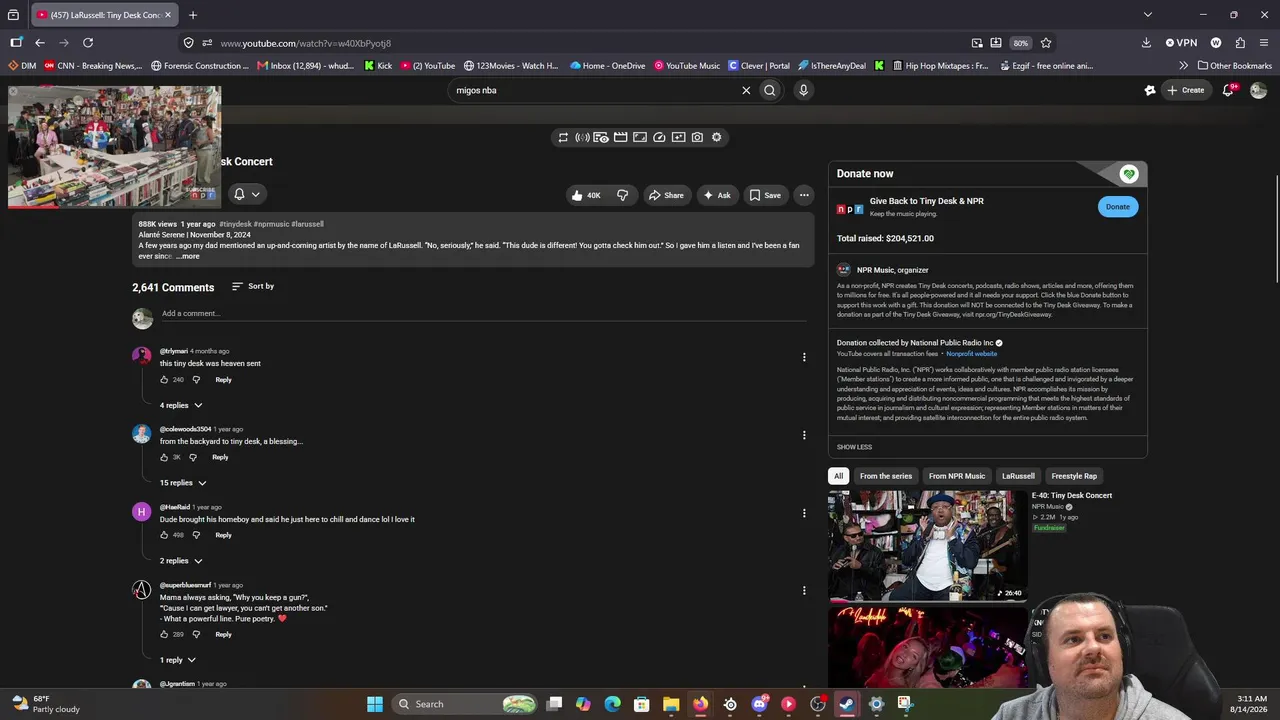Take a video screenshot with the camera icon
Image resolution: width=1280 pixels, height=720 pixels.
pos(697,137)
